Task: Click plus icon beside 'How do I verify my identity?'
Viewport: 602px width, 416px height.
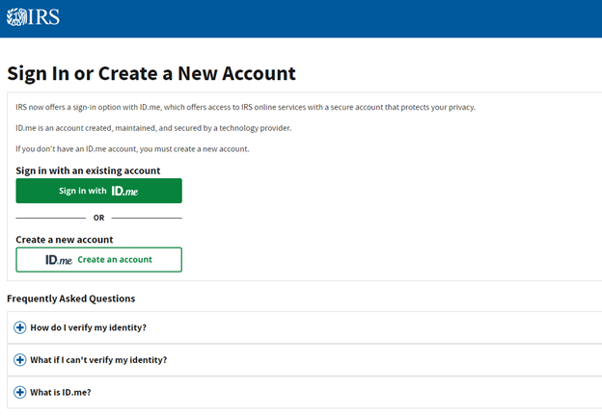Action: [x=20, y=327]
